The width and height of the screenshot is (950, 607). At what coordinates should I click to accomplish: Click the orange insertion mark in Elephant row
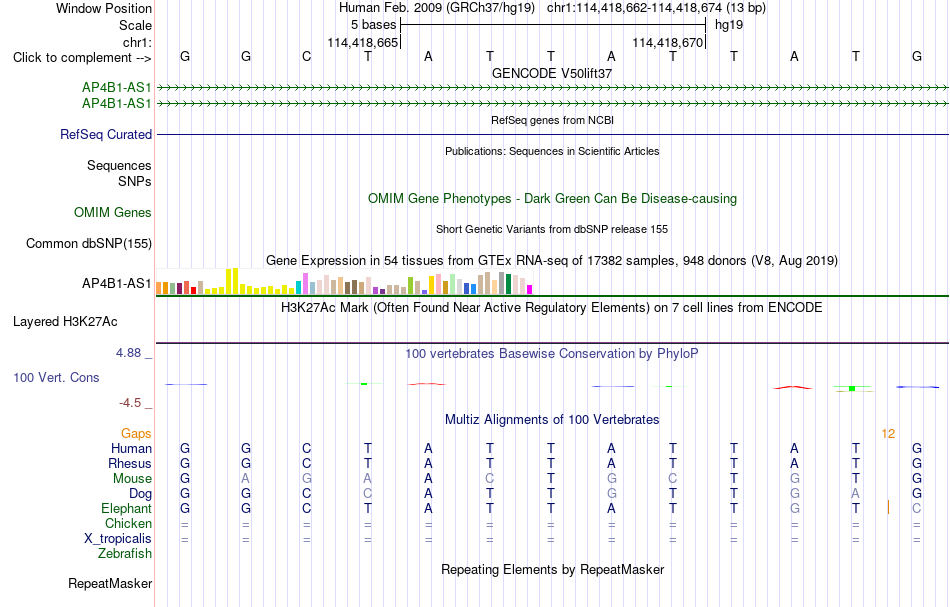click(888, 508)
